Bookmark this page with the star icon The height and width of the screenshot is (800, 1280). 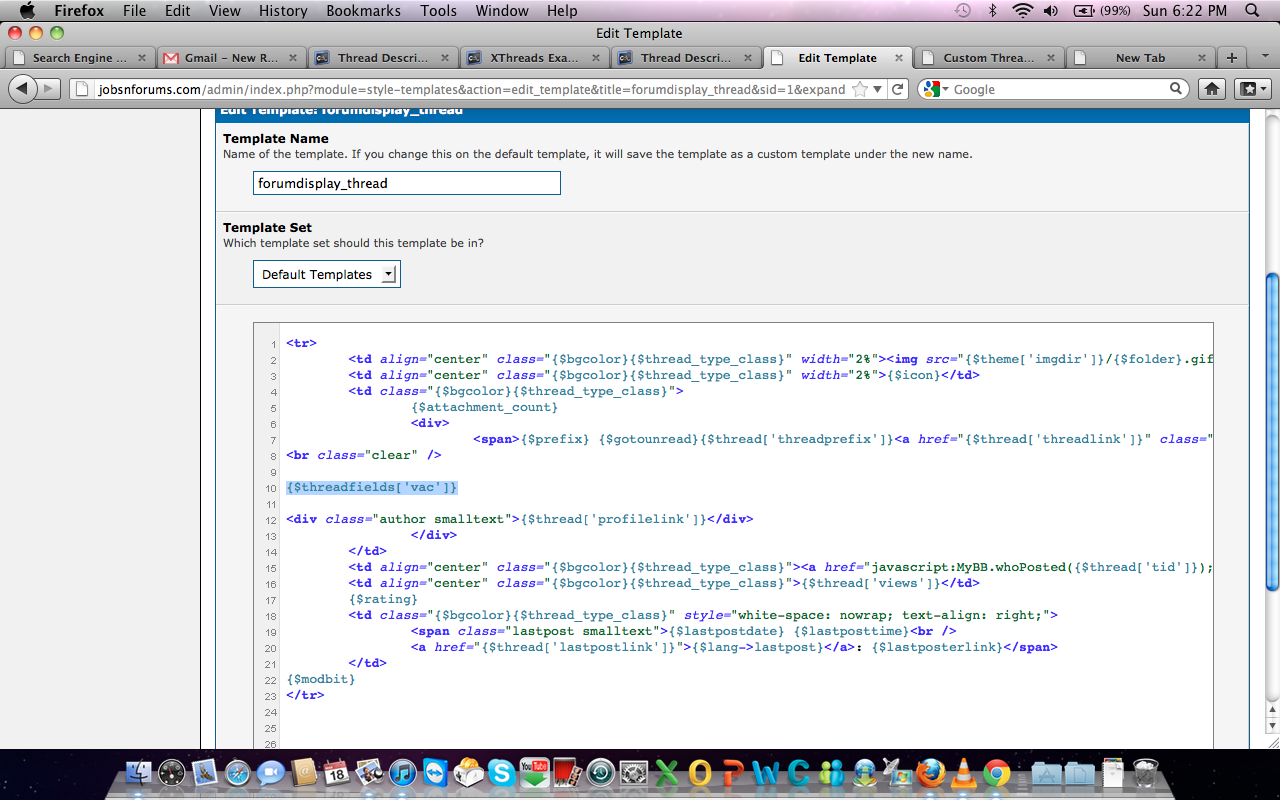click(x=860, y=89)
